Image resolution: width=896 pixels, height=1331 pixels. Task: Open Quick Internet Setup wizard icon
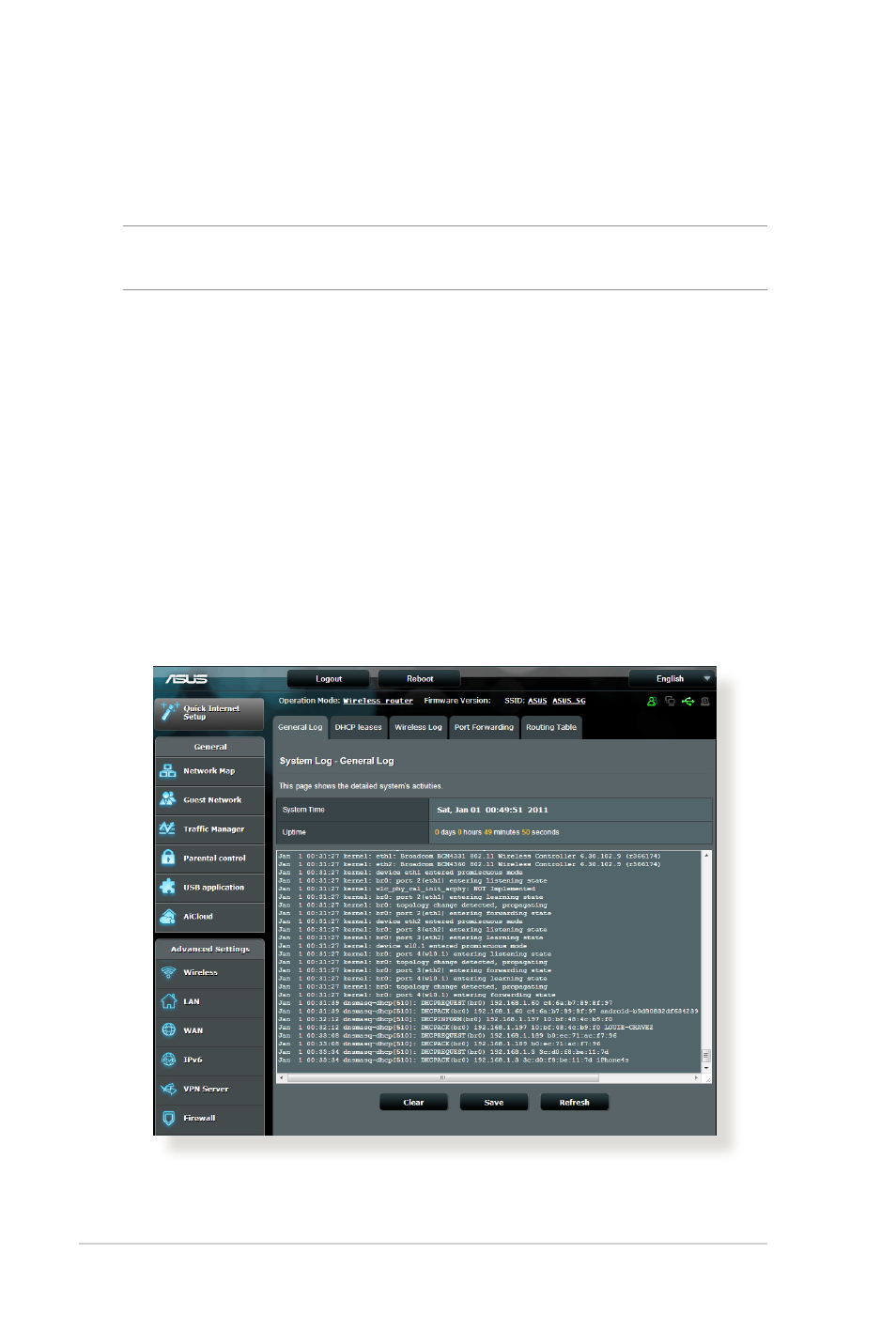pos(169,711)
